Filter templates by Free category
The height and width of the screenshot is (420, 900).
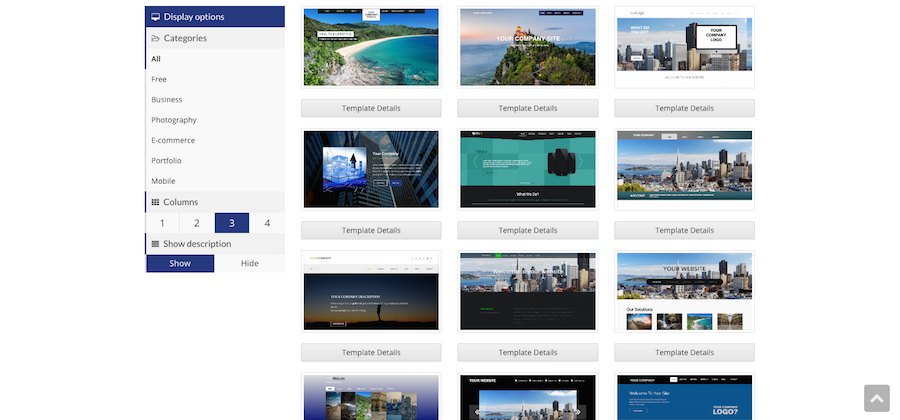215,79
